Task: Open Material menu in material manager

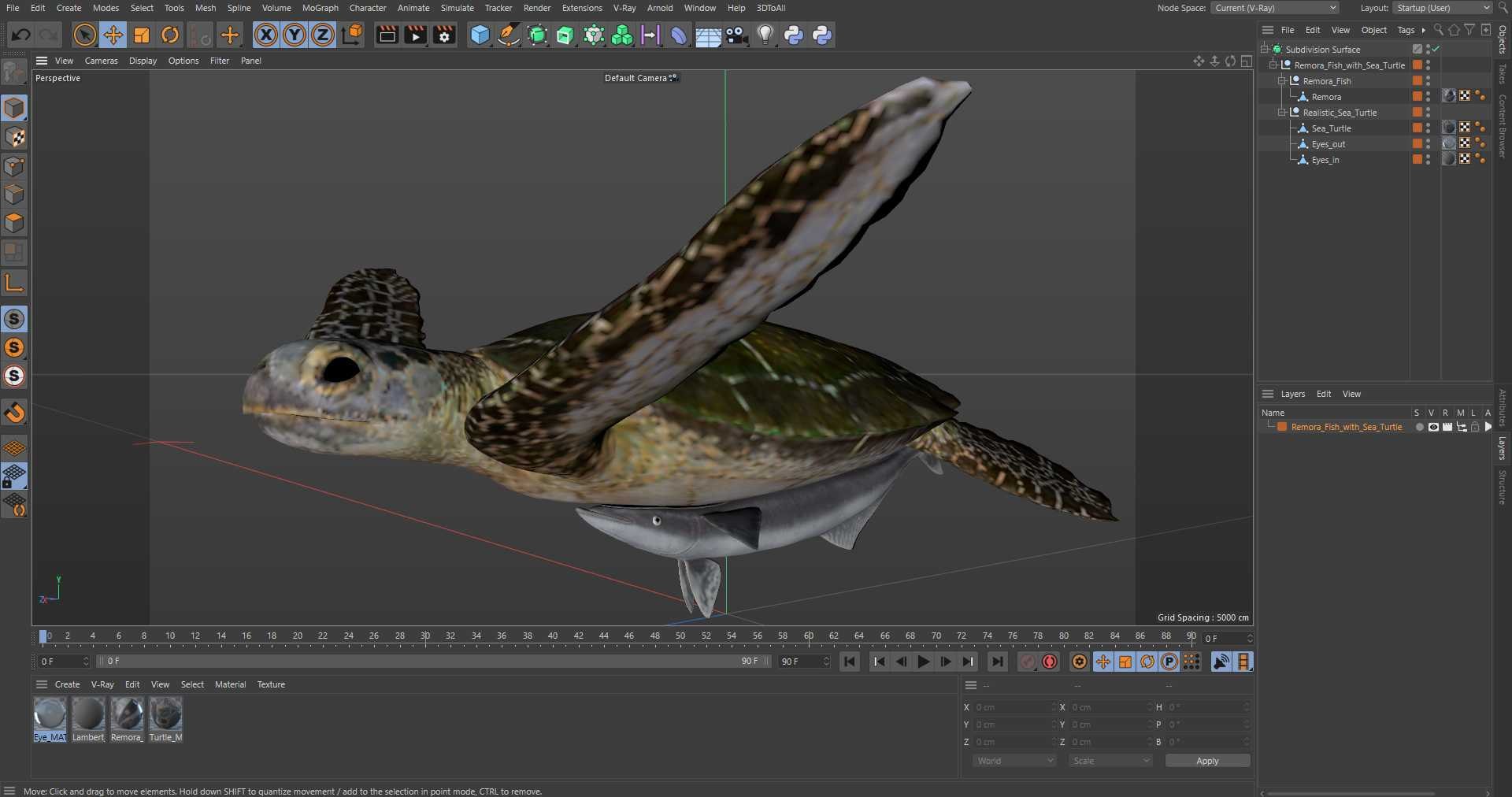Action: pos(230,684)
